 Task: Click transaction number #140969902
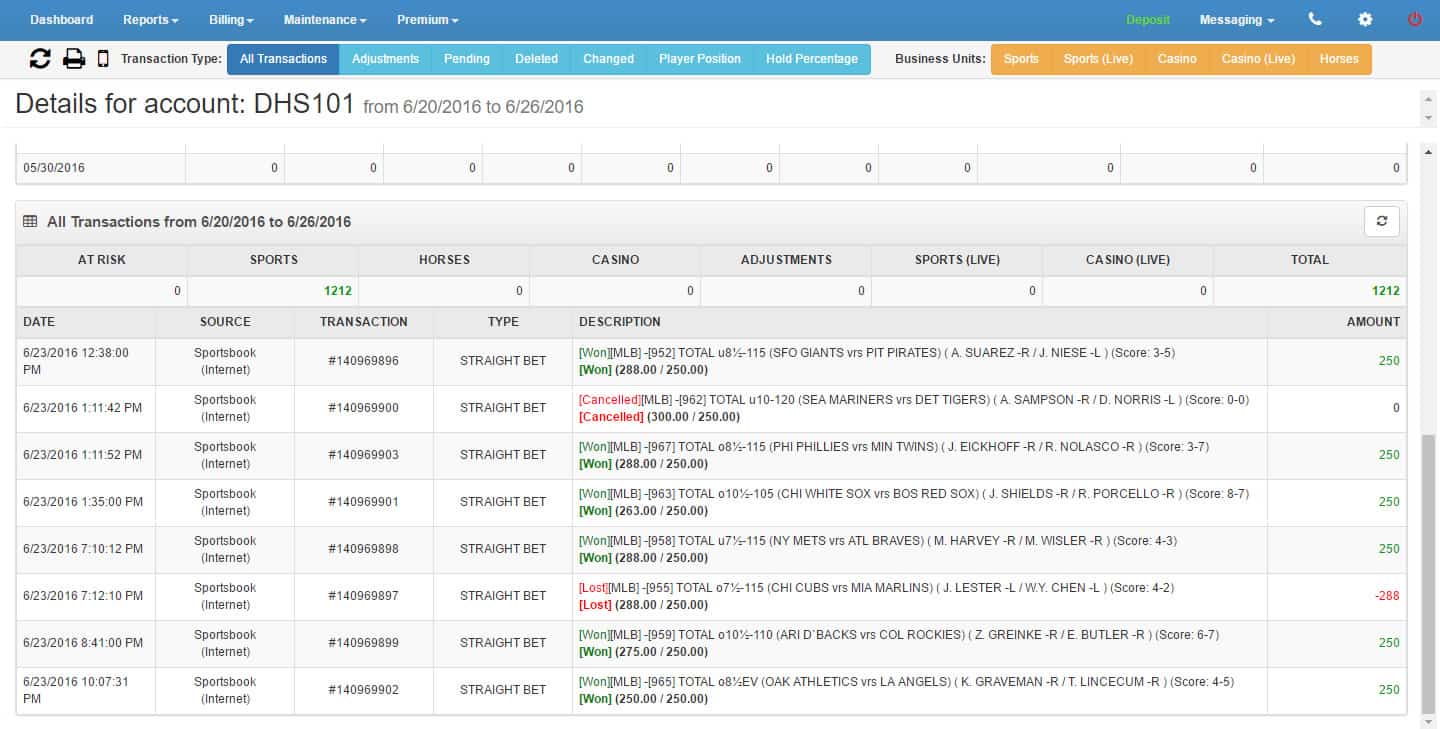[x=363, y=690]
